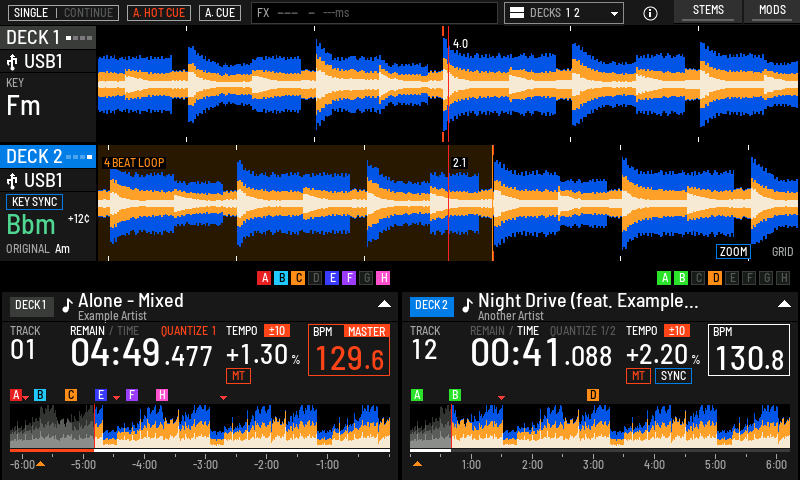Open the info icon in top bar
The height and width of the screenshot is (480, 800).
tap(650, 13)
